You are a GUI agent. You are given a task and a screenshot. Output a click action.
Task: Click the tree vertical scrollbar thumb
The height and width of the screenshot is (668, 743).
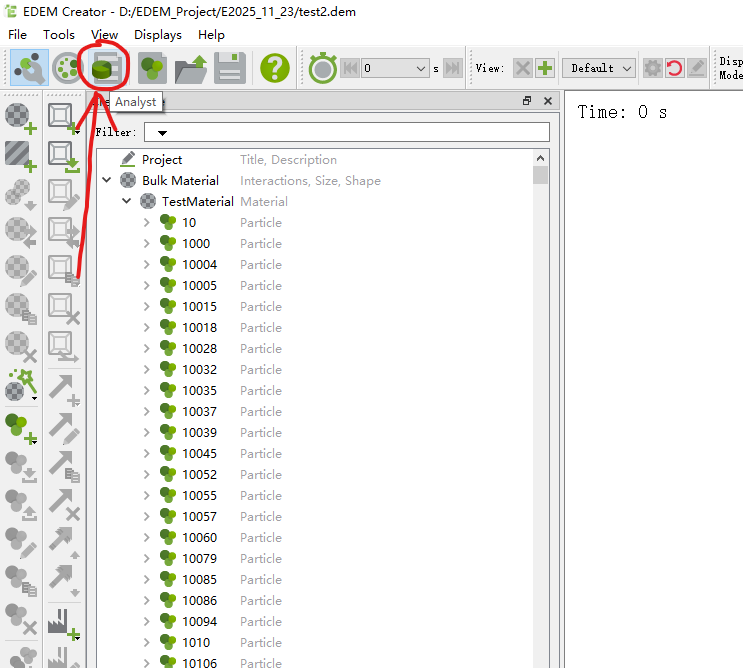[541, 175]
